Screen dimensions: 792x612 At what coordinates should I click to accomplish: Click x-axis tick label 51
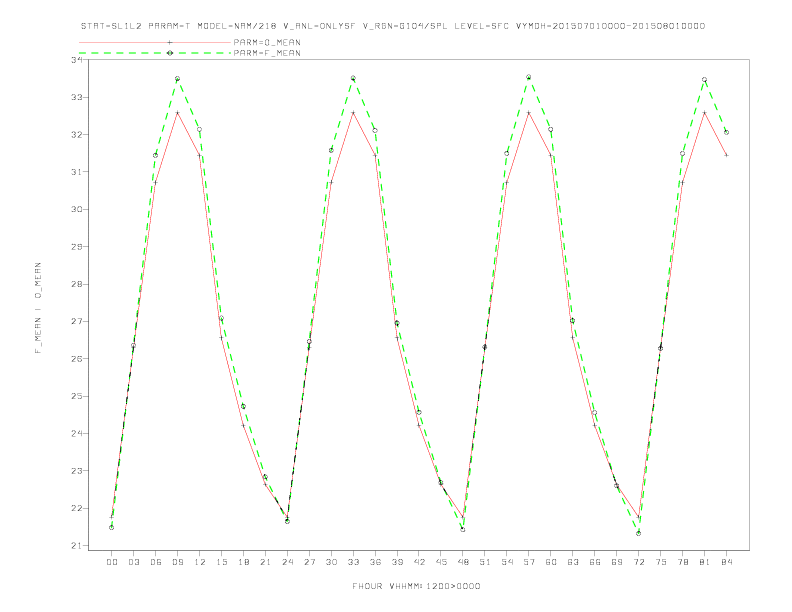485,562
